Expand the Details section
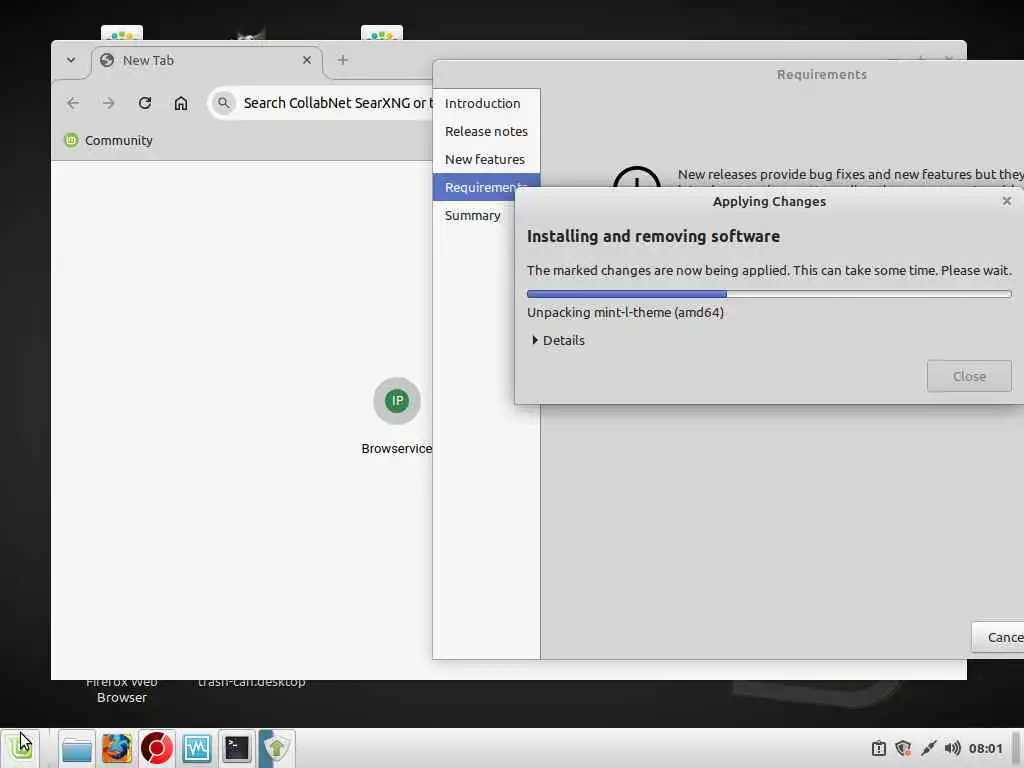Image resolution: width=1024 pixels, height=768 pixels. [x=558, y=340]
